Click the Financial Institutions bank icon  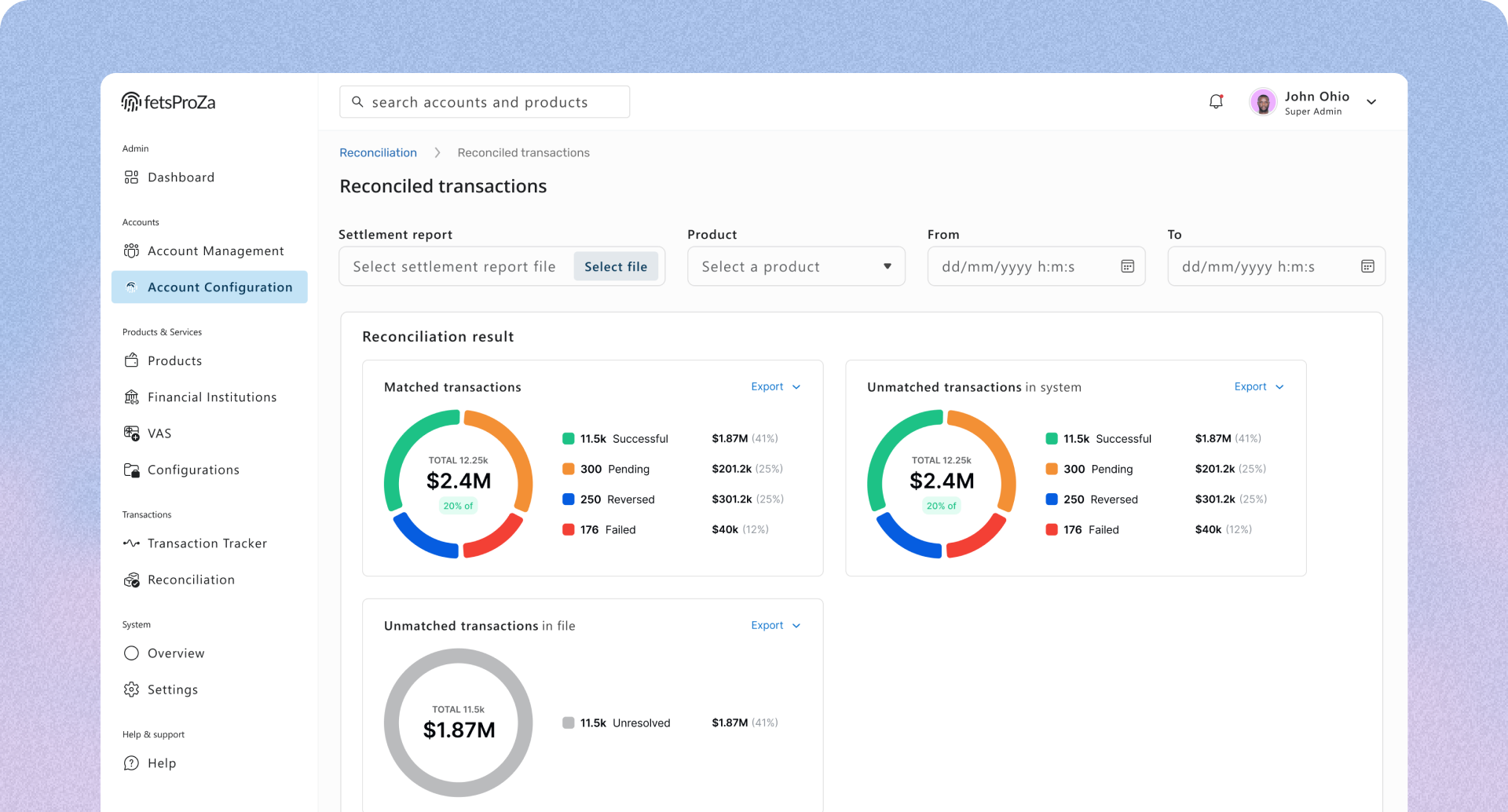[131, 397]
